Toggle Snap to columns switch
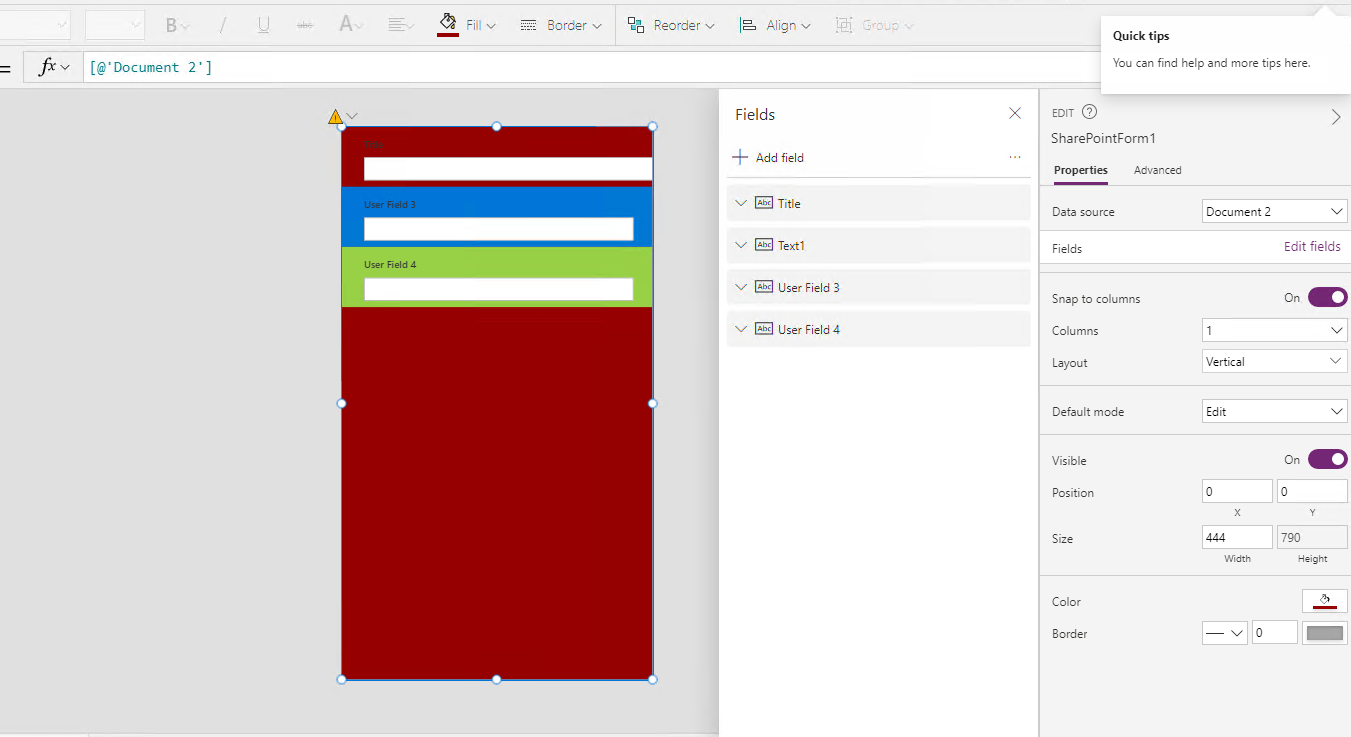The width and height of the screenshot is (1351, 737). 1327,297
